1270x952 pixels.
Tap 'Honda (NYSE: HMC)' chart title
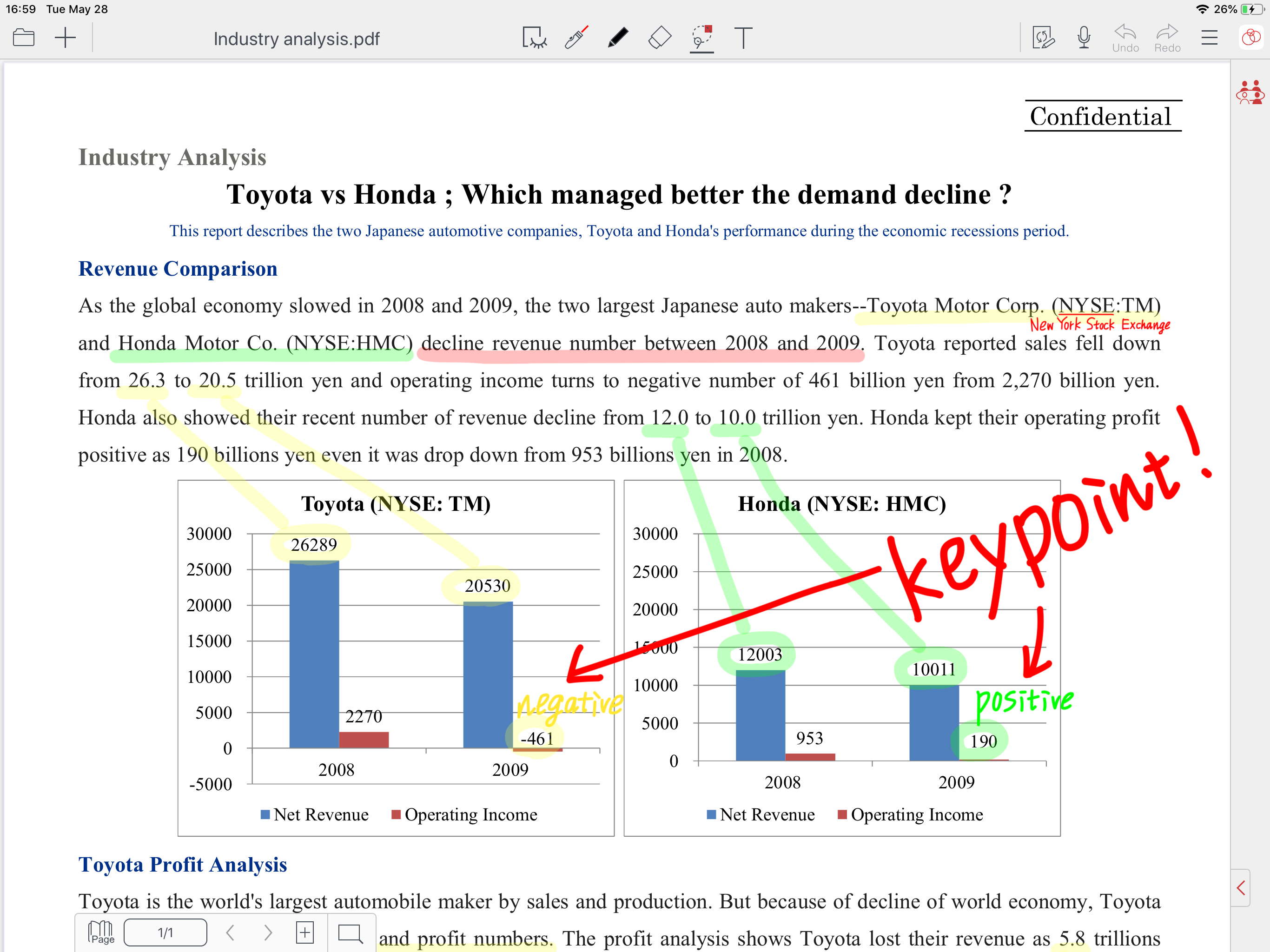tap(842, 503)
